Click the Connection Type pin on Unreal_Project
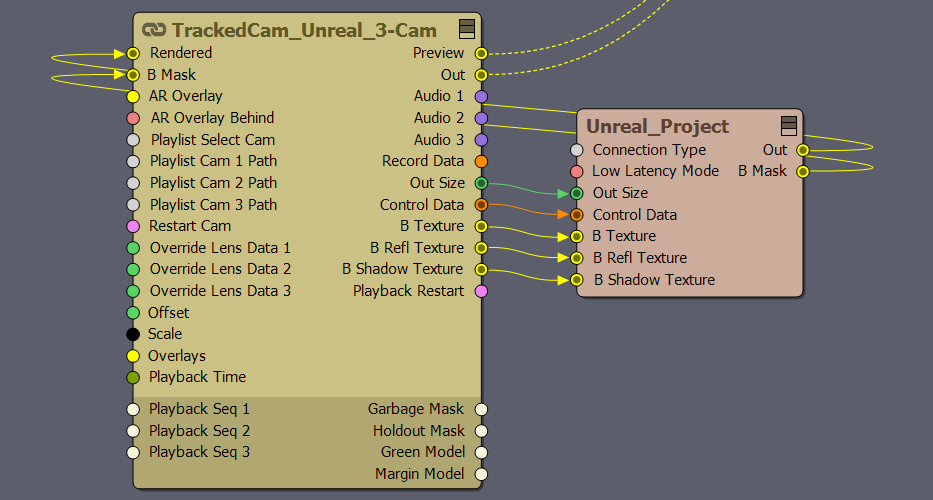Viewport: 933px width, 500px height. 577,150
